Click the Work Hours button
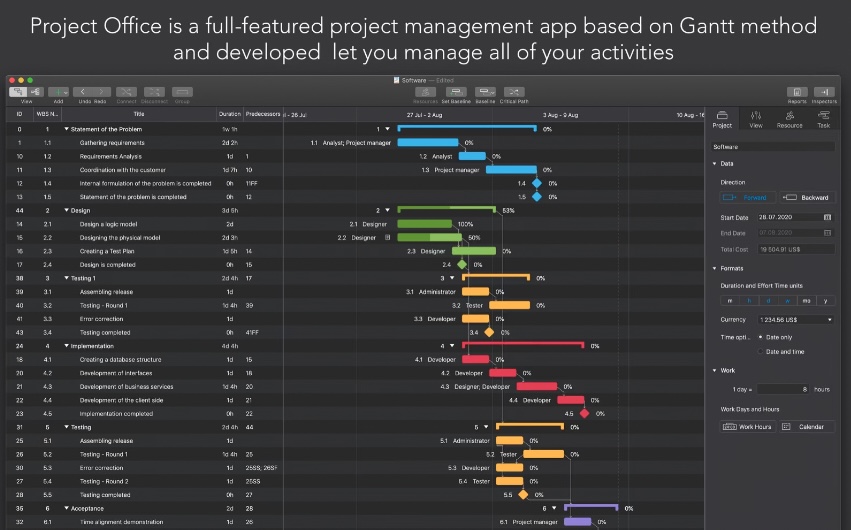This screenshot has width=851, height=530. [x=748, y=426]
